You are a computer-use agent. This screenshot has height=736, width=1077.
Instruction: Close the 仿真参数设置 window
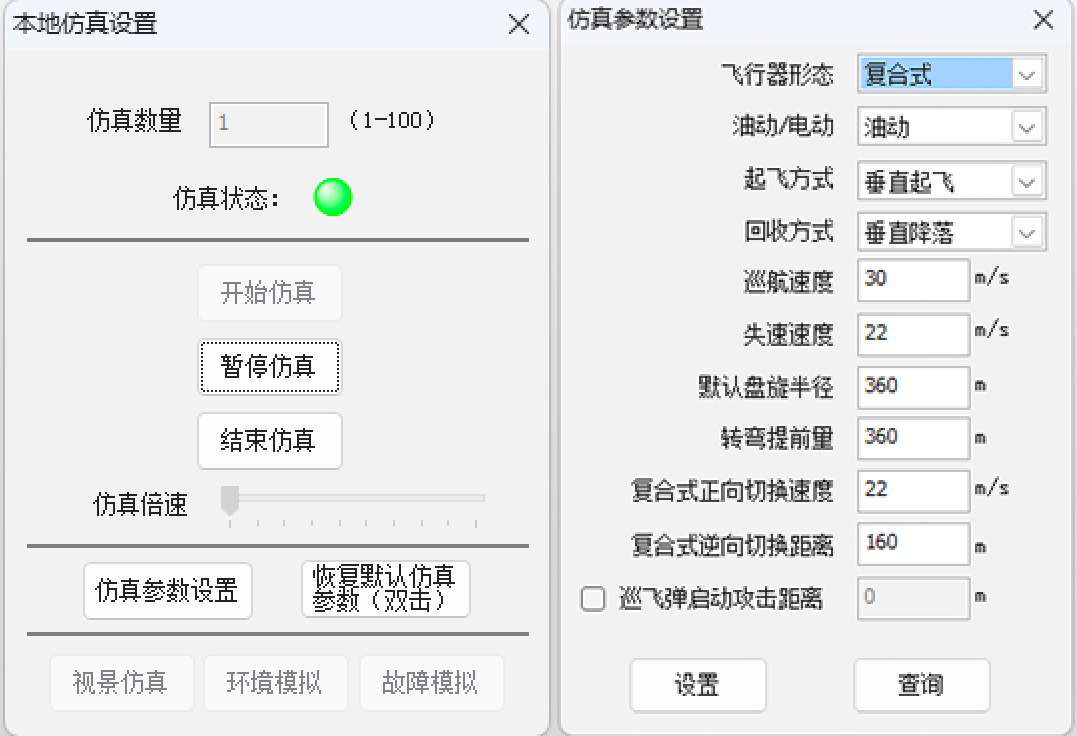[1043, 20]
